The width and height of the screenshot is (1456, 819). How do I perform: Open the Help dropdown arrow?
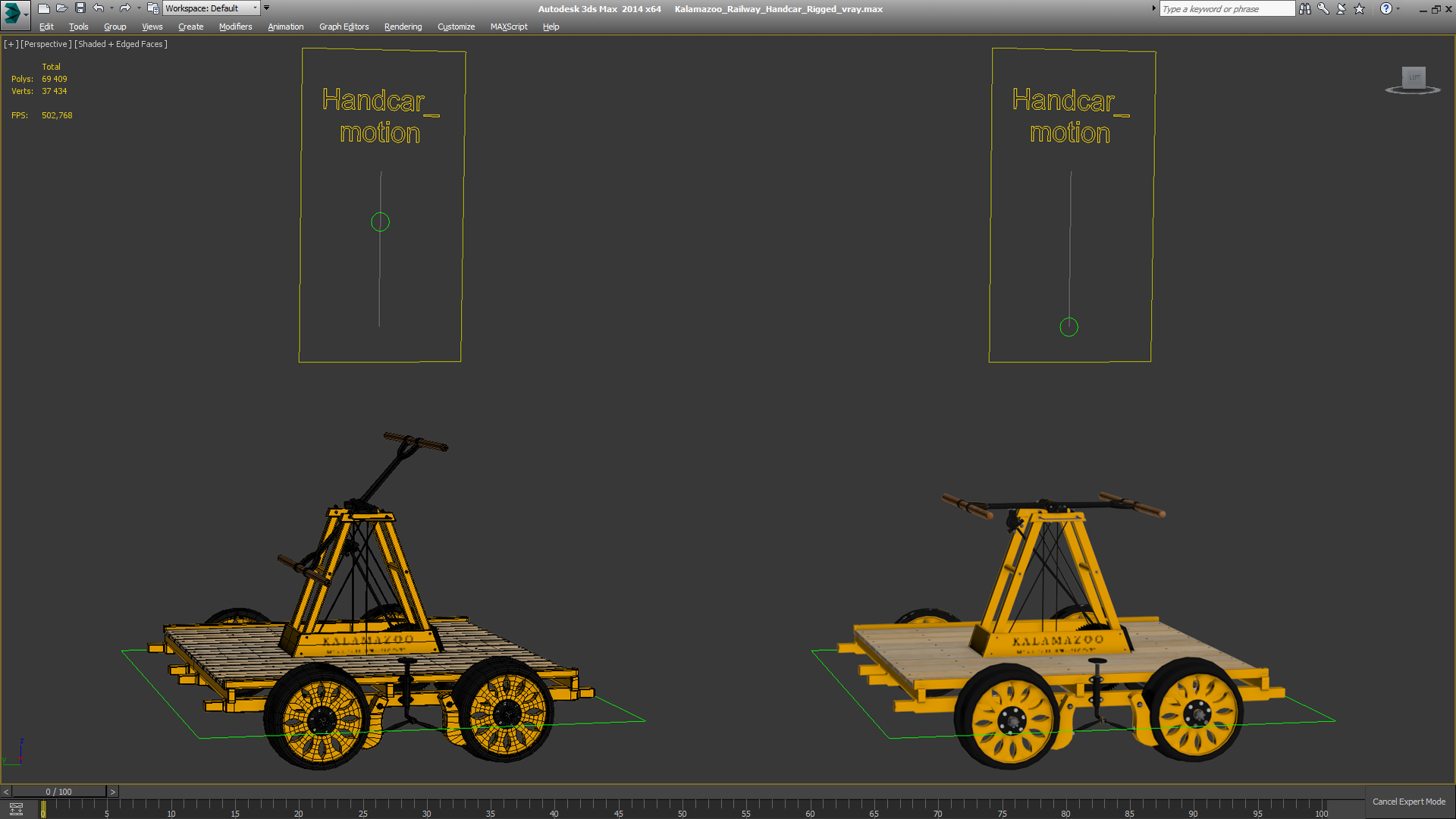pyautogui.click(x=1398, y=8)
